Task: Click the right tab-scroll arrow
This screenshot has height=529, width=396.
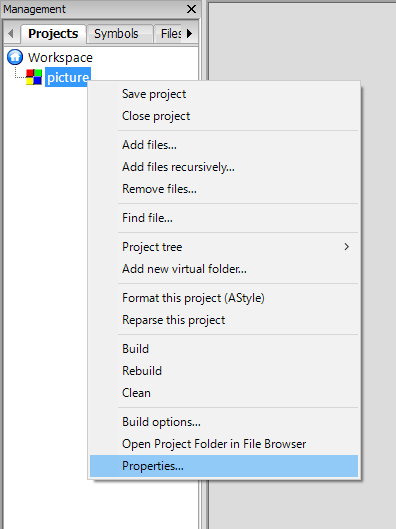Action: (190, 33)
